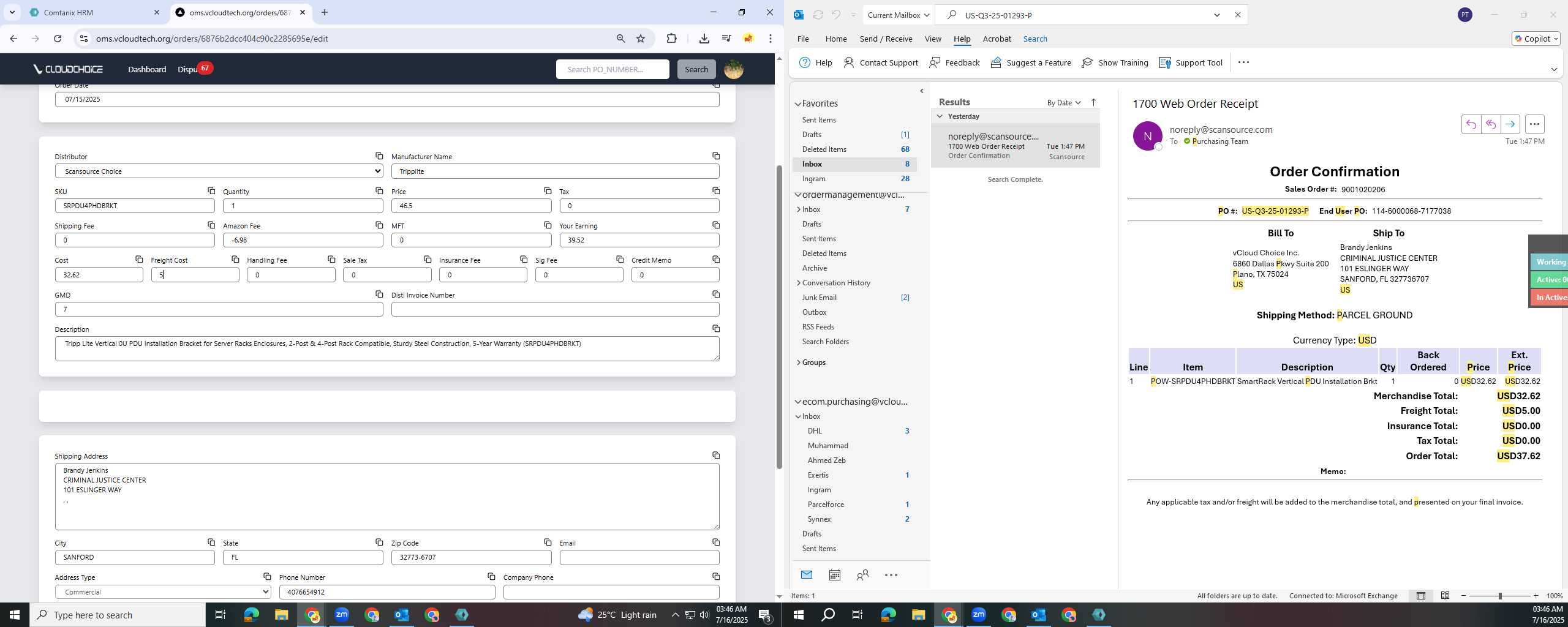Collapse Yesterday group in Results
The width and height of the screenshot is (1568, 627).
click(x=940, y=116)
